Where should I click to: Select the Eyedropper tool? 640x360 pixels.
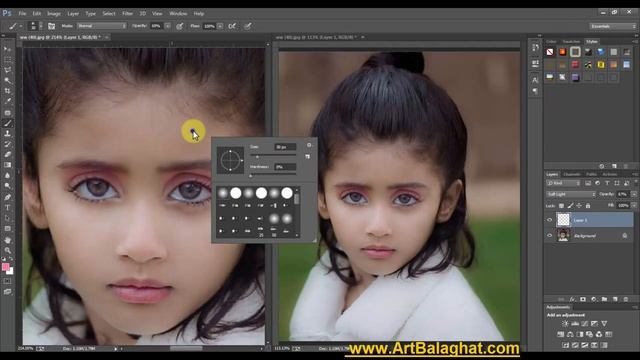pyautogui.click(x=7, y=101)
